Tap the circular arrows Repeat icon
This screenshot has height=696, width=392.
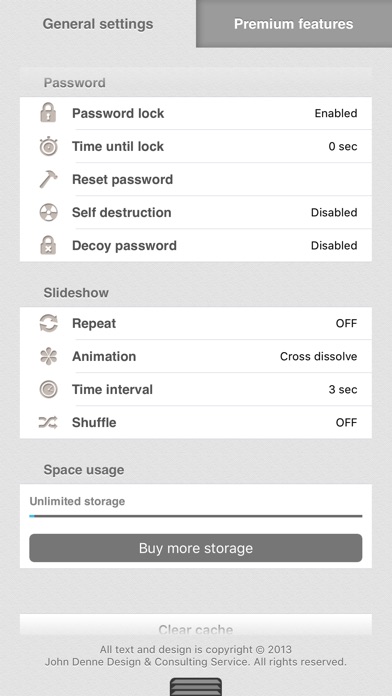48,323
